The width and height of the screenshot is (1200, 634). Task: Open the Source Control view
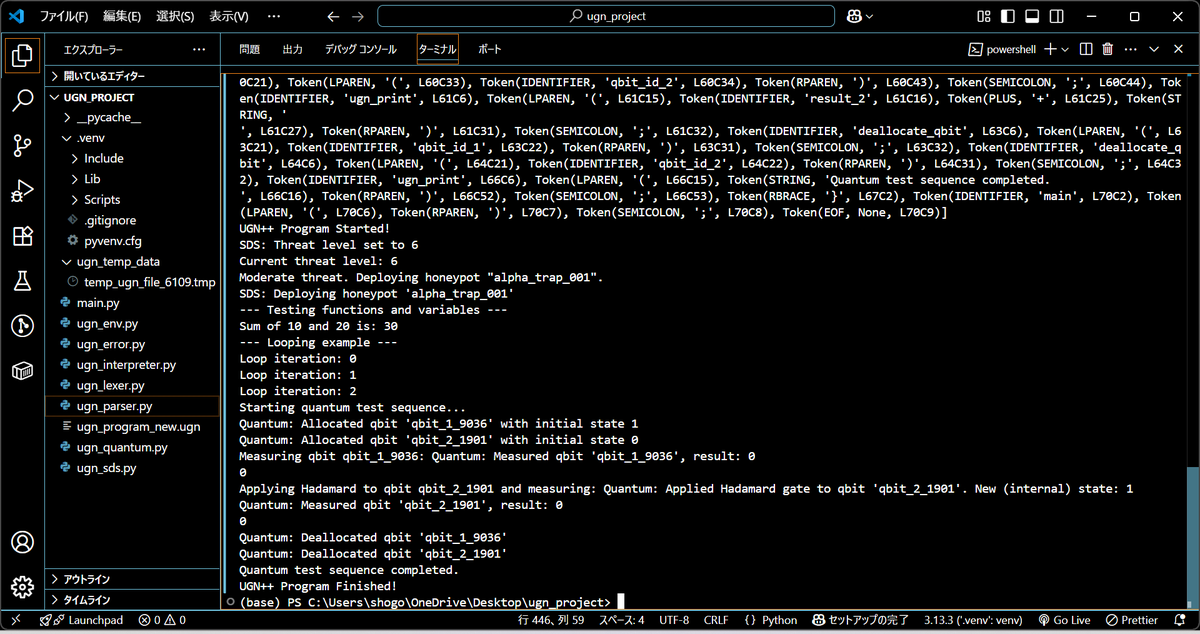coord(22,145)
